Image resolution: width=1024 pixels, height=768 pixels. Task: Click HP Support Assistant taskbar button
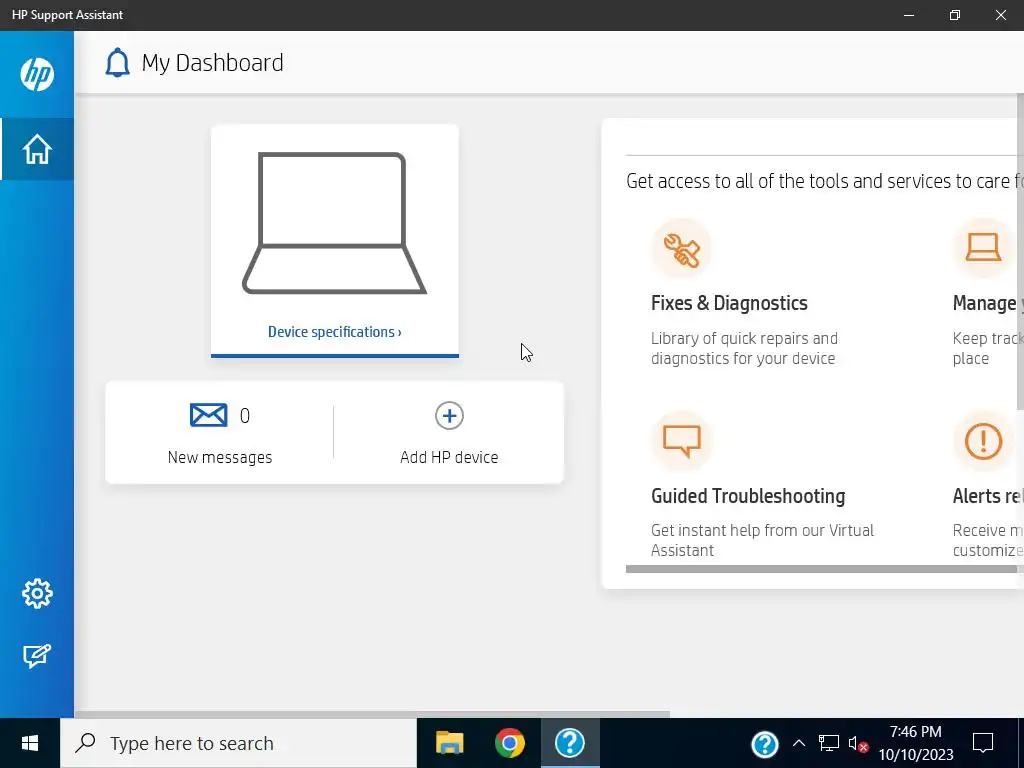(569, 743)
